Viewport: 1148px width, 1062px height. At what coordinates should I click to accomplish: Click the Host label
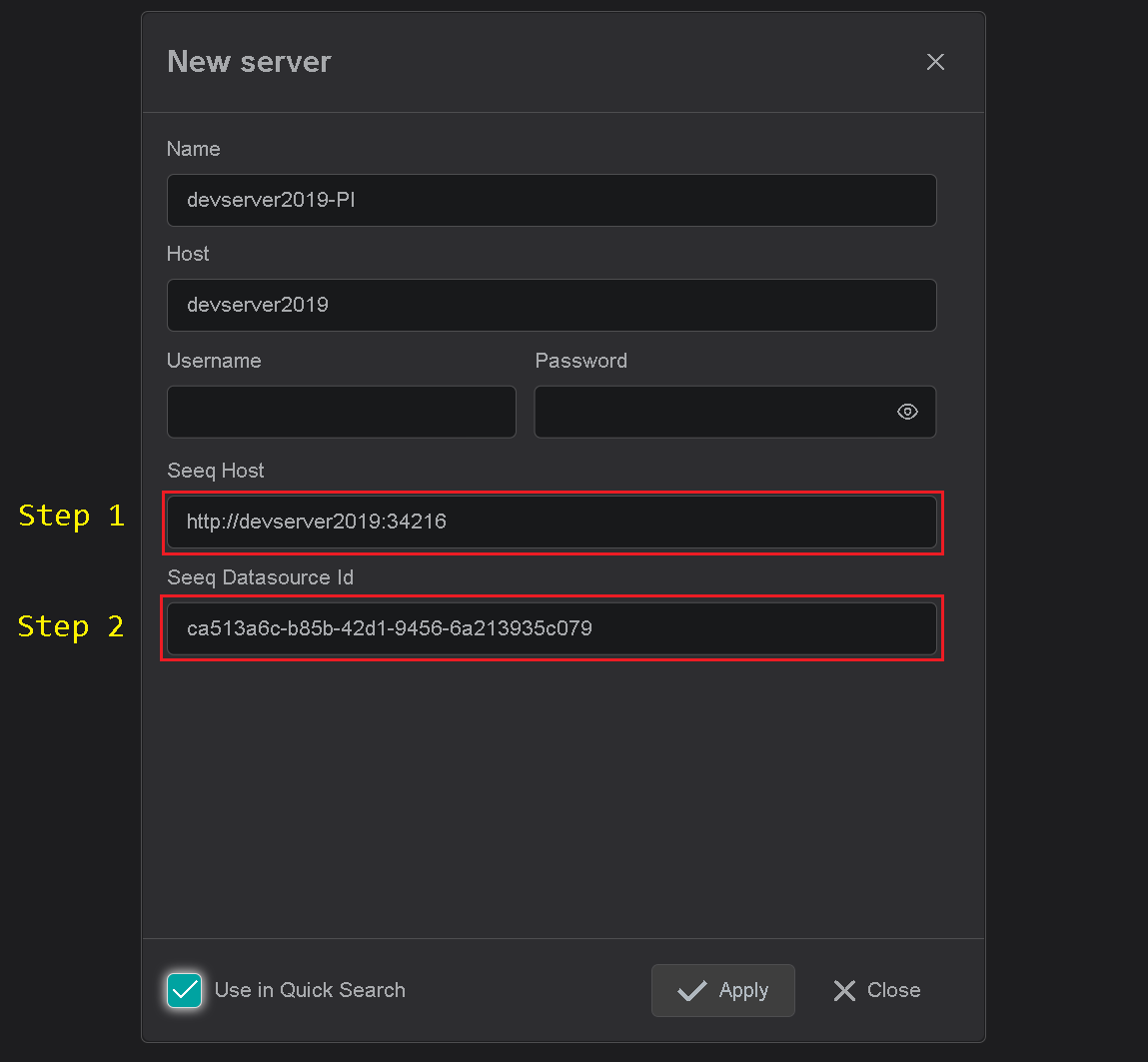pyautogui.click(x=188, y=254)
